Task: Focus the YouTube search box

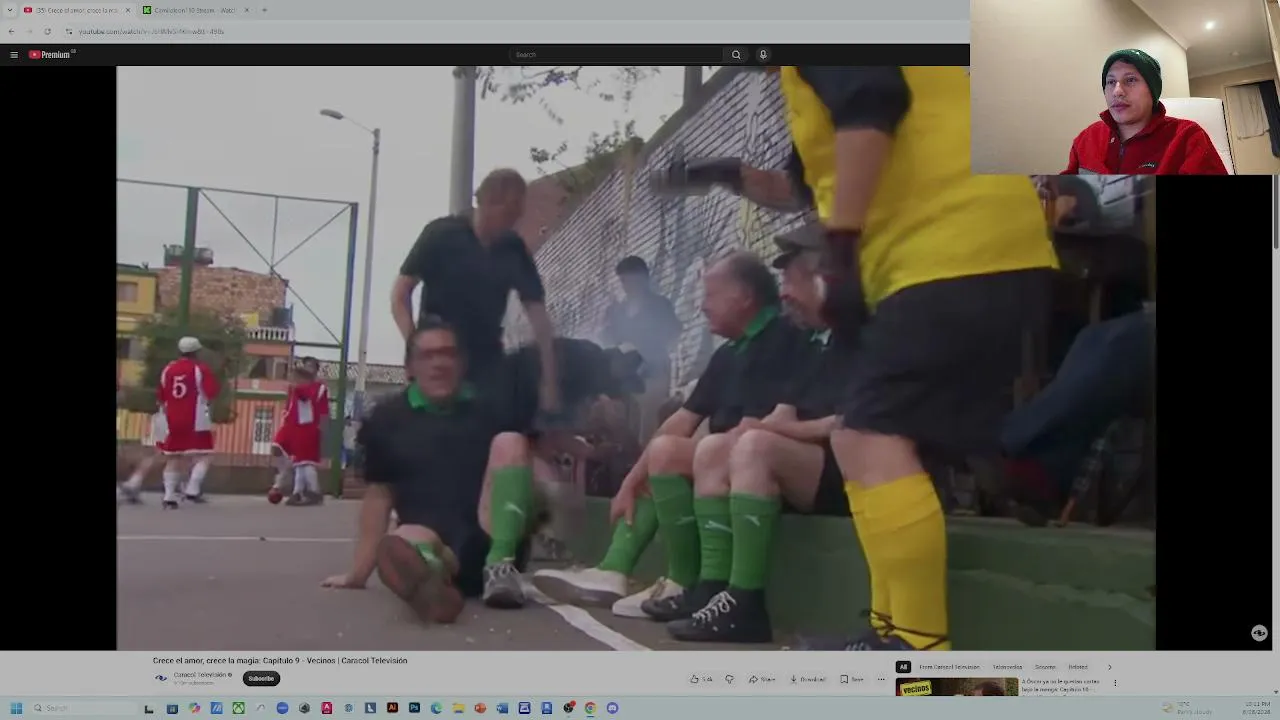Action: pyautogui.click(x=616, y=55)
